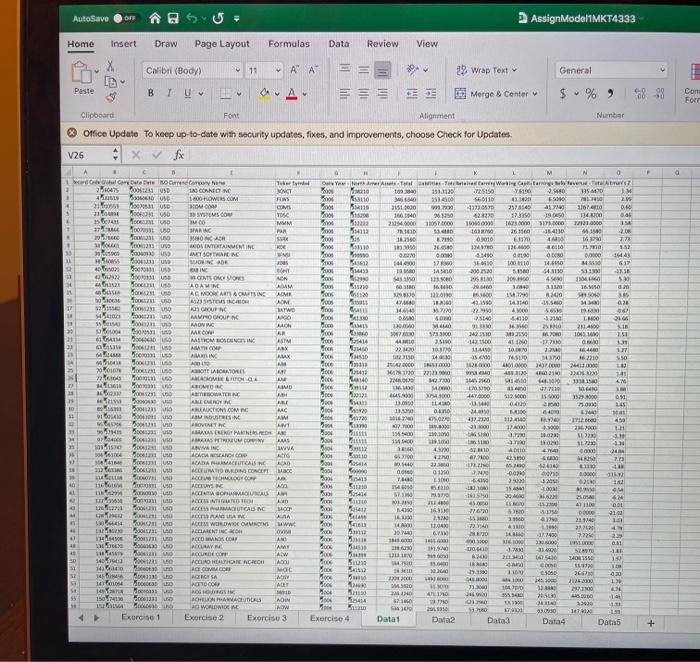Click the Paste clipboard icon

pos(81,72)
